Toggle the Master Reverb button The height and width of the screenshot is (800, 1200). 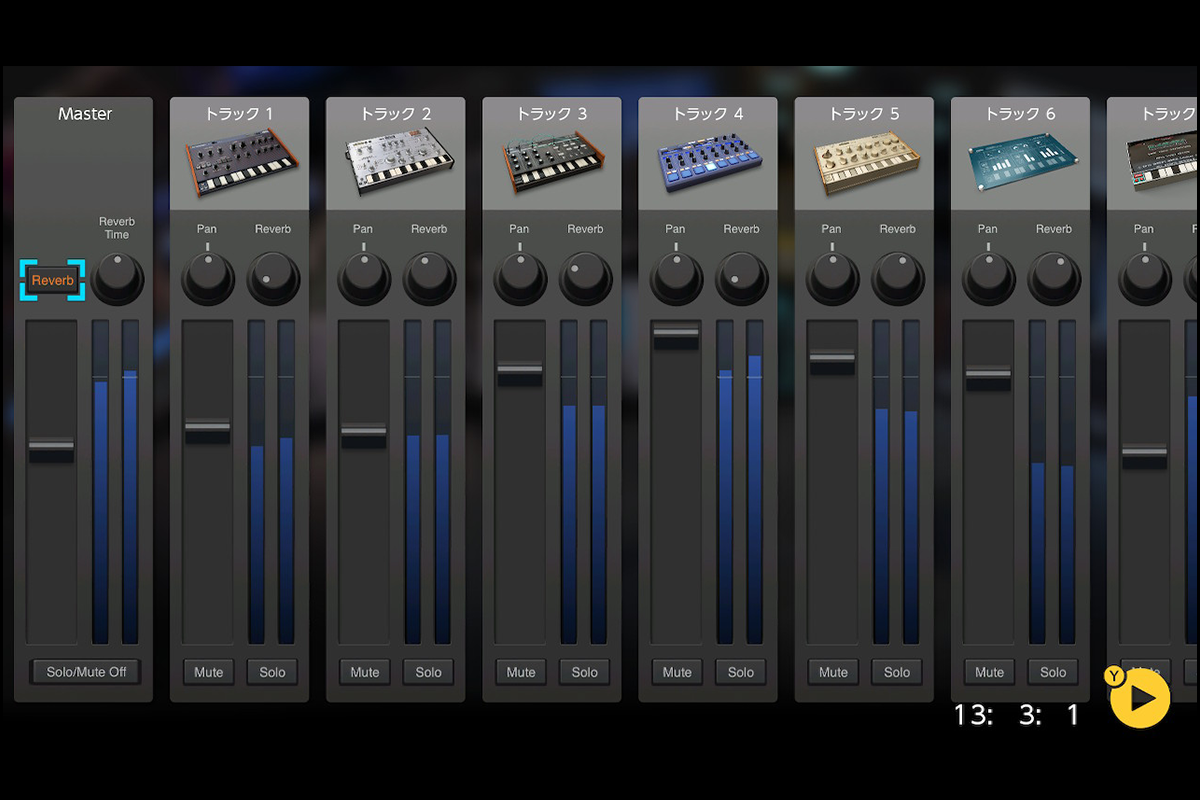tap(52, 280)
